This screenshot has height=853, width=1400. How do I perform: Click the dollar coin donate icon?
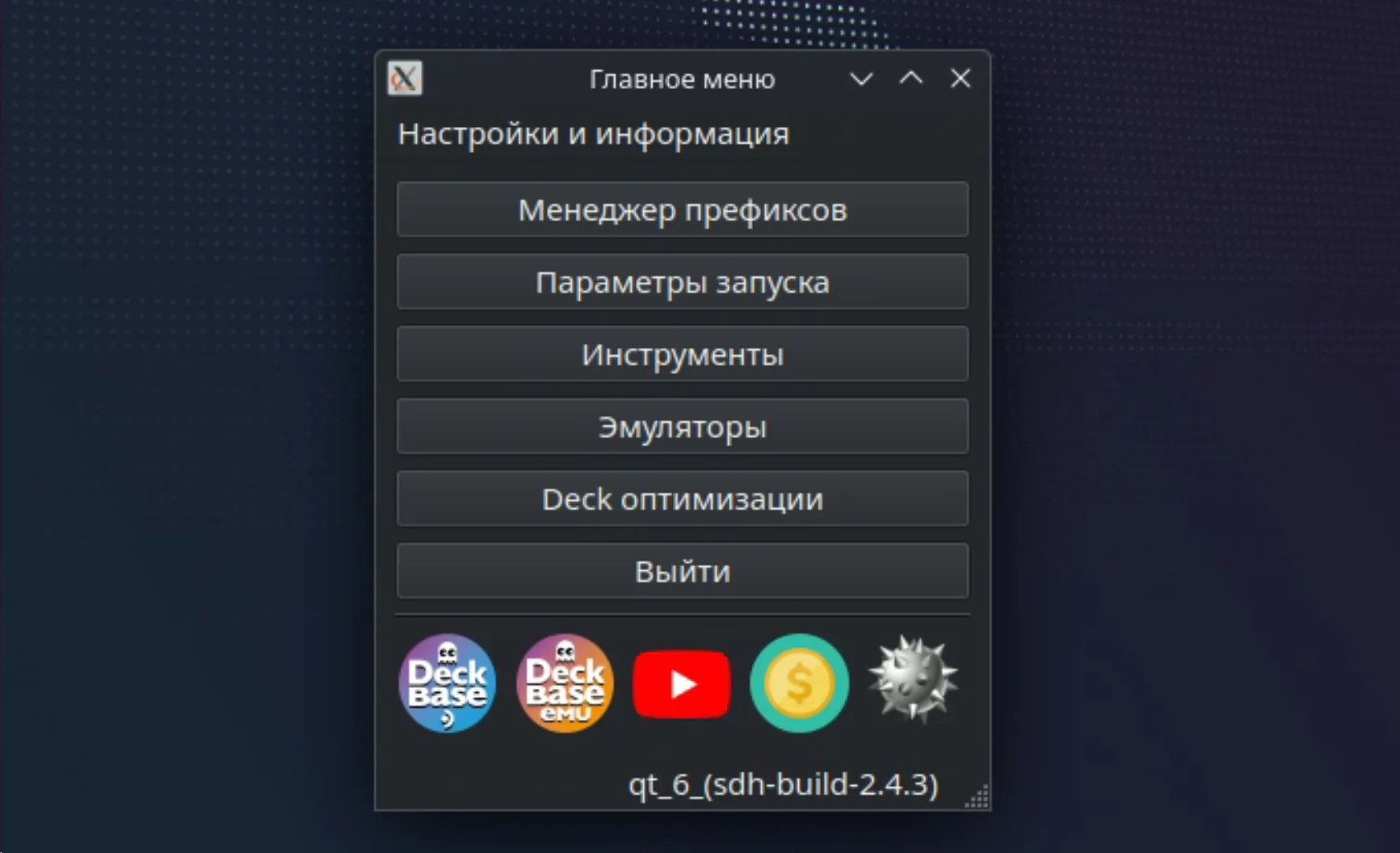(799, 683)
